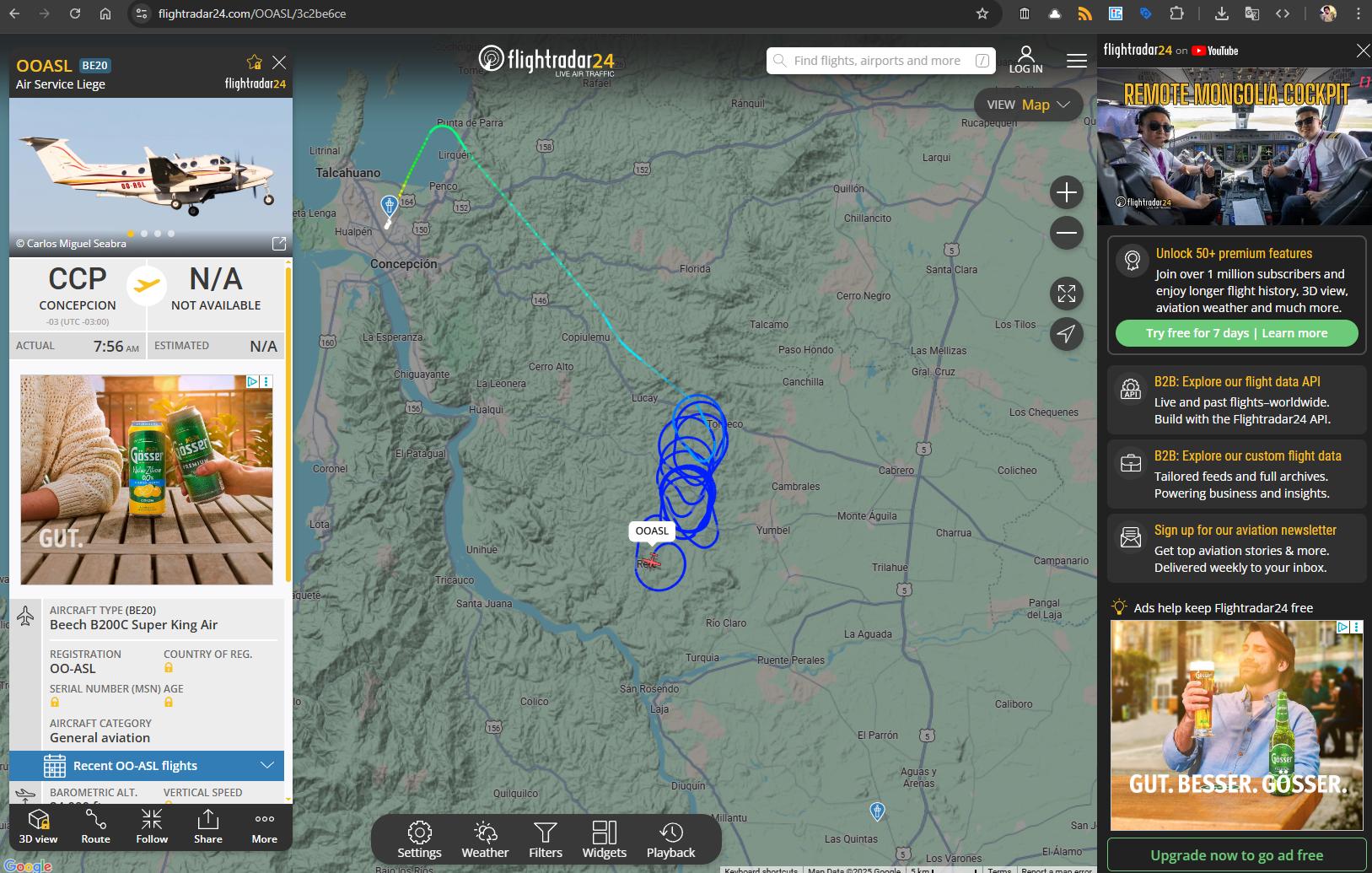Click the locked Age field
This screenshot has height=873, width=1372.
[x=169, y=703]
